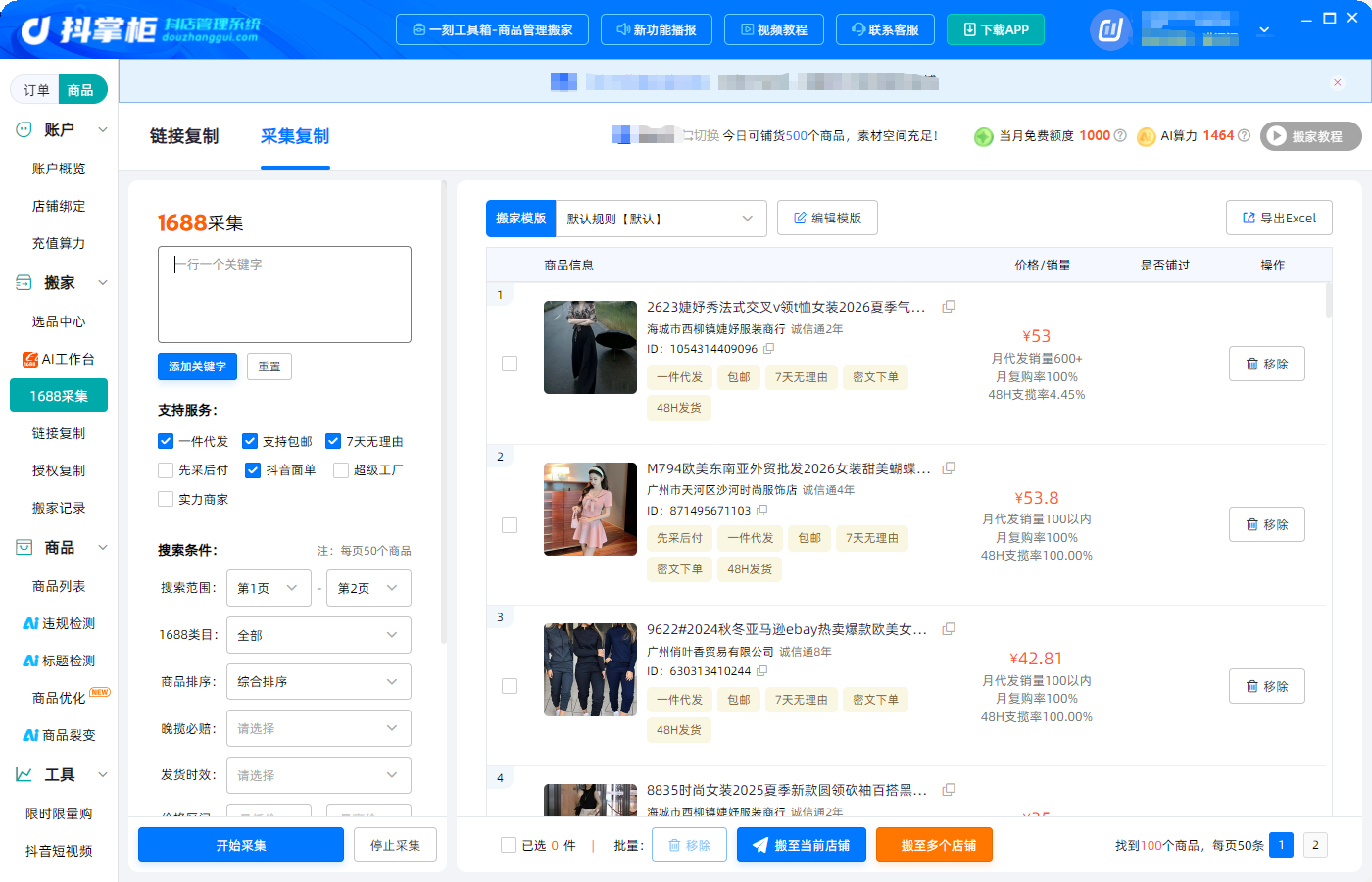Select checkbox for product row 1
Screen dimensions: 1372x882
tap(510, 364)
